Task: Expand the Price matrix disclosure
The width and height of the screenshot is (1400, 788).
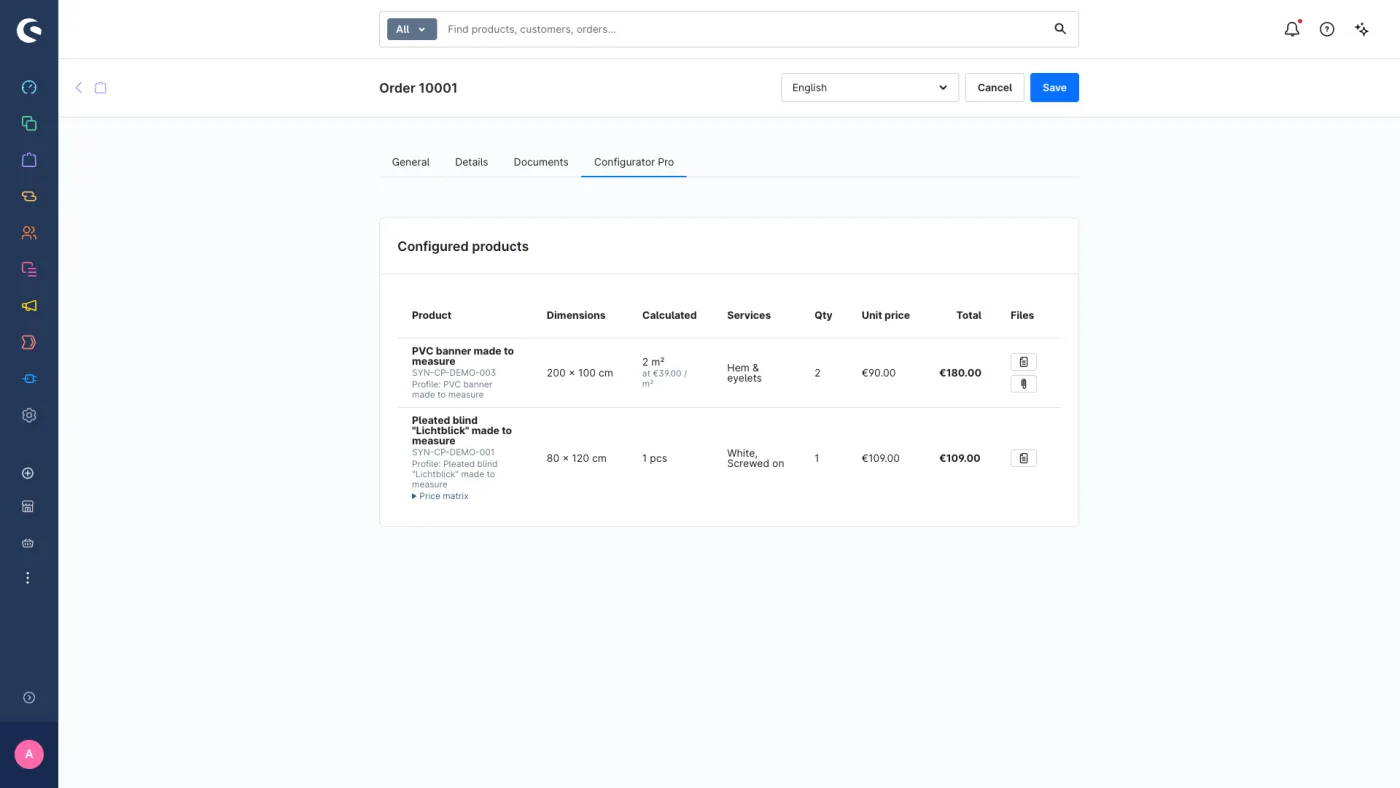Action: pos(440,496)
